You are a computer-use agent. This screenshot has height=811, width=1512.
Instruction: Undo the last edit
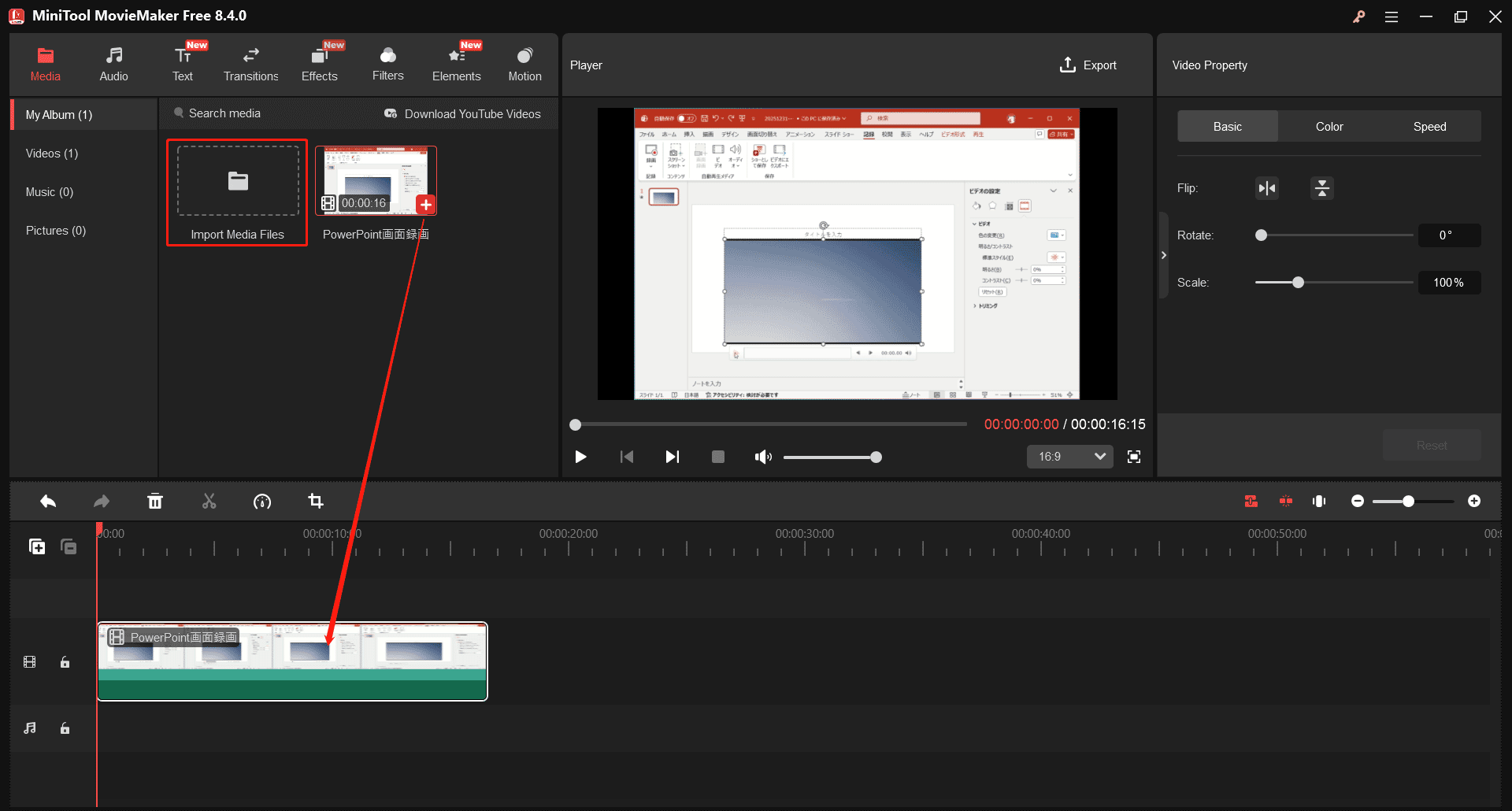click(x=47, y=501)
